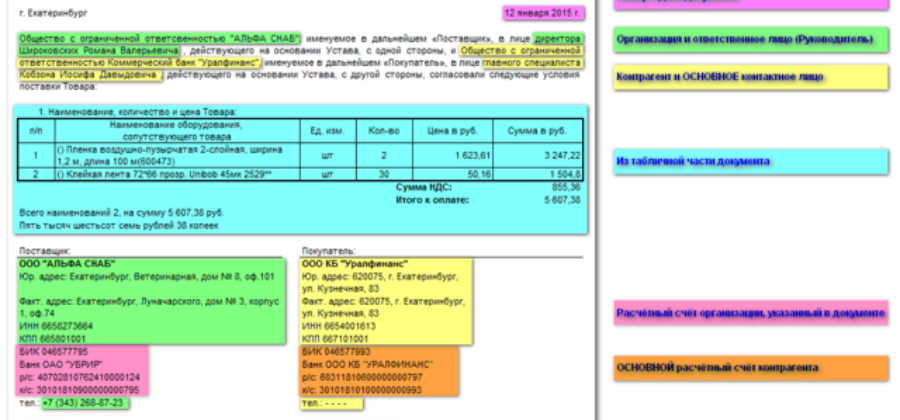Click the name 'Кобзона Иосифа Давыдовича'
The width and height of the screenshot is (900, 420).
(88, 75)
